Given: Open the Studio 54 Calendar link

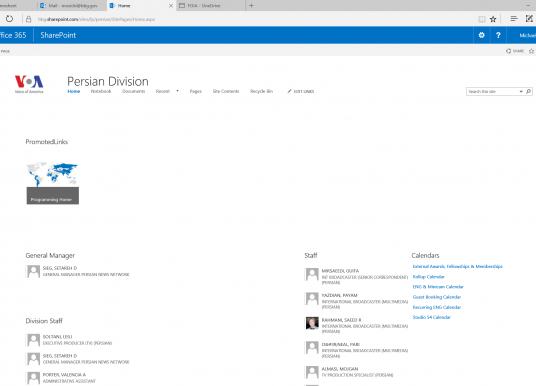Looking at the screenshot, I should (x=431, y=317).
